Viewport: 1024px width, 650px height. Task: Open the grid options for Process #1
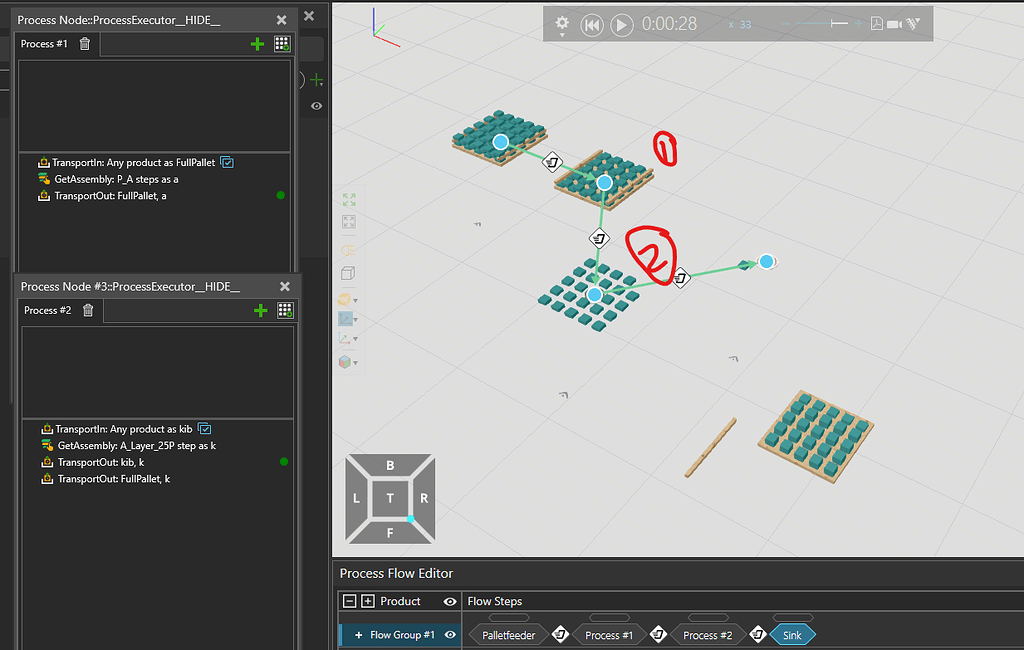click(283, 44)
